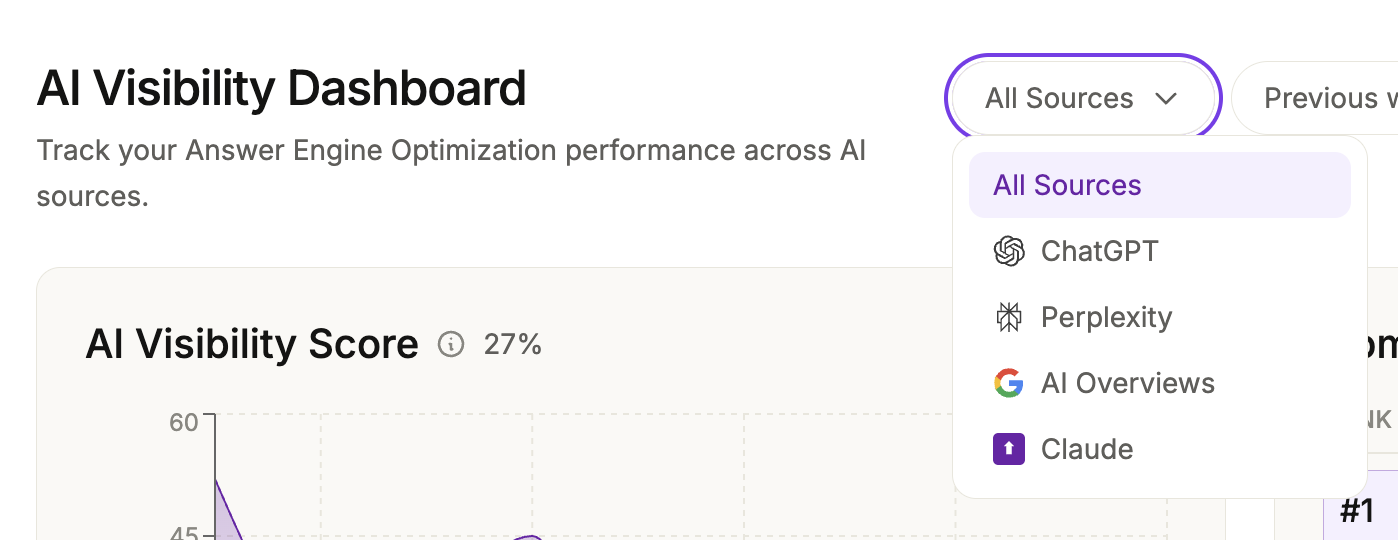Click the 45 label on chart axis
Viewport: 1398px width, 540px height.
(x=184, y=533)
